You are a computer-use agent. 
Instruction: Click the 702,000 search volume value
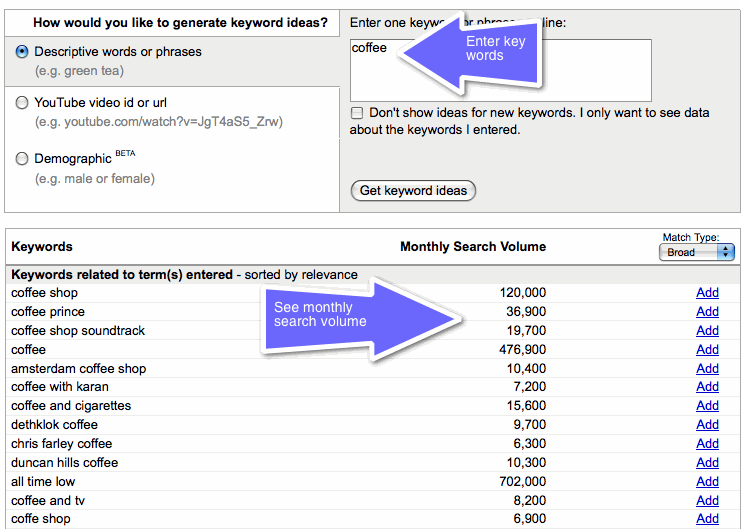coord(523,481)
